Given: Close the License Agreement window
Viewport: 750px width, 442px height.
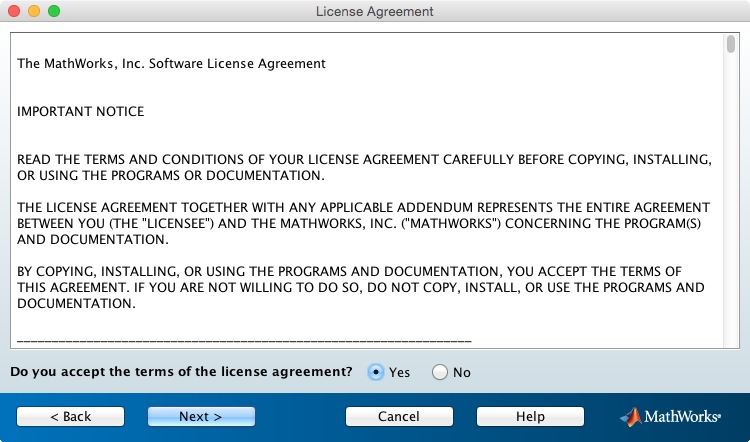Looking at the screenshot, I should (14, 11).
